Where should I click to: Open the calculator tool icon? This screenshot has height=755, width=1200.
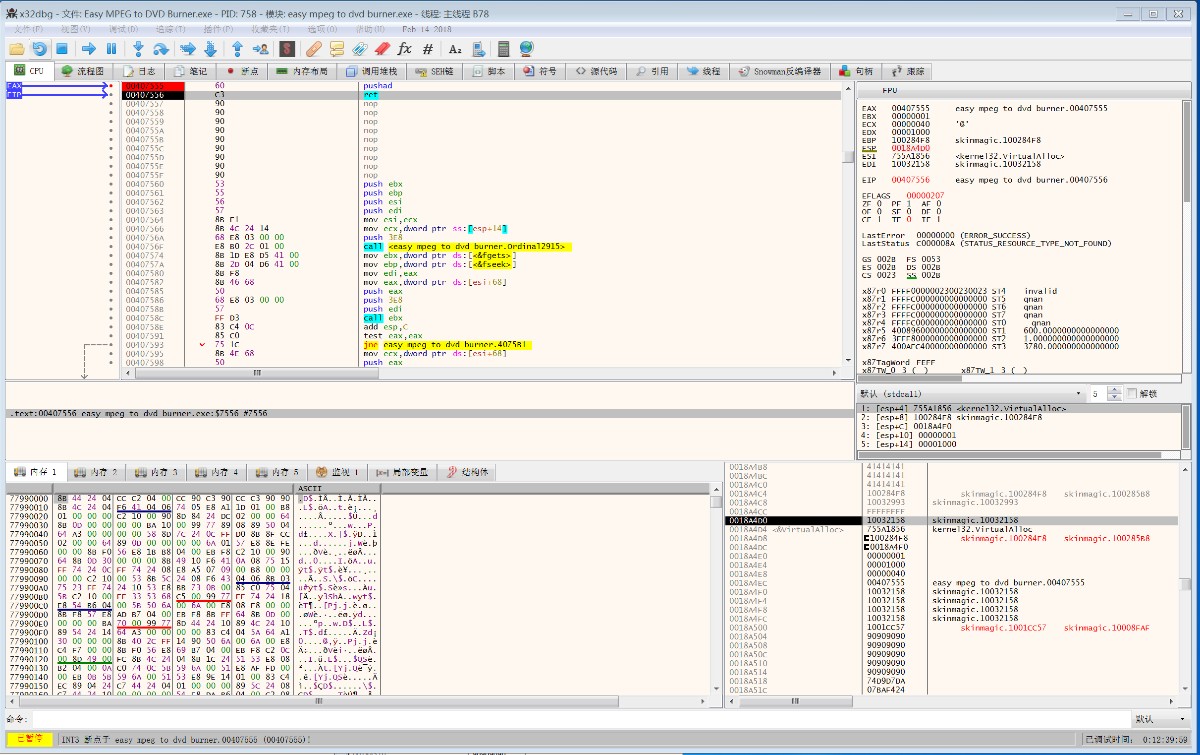(x=503, y=48)
